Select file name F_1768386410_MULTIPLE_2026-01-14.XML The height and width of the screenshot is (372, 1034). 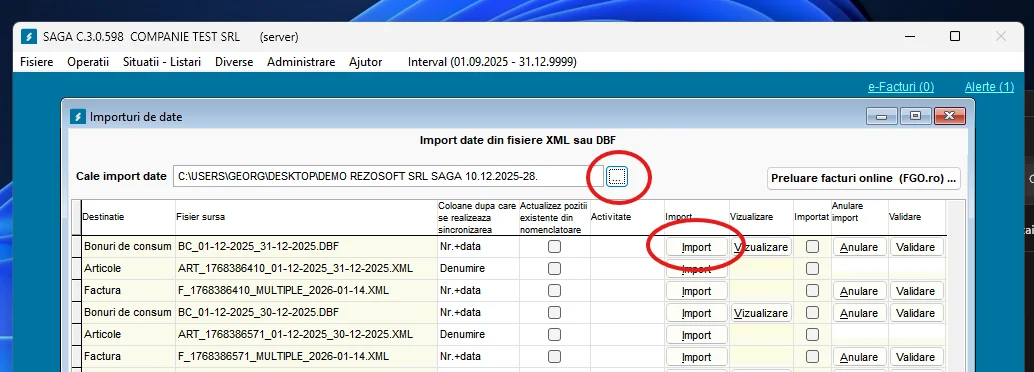tap(284, 290)
